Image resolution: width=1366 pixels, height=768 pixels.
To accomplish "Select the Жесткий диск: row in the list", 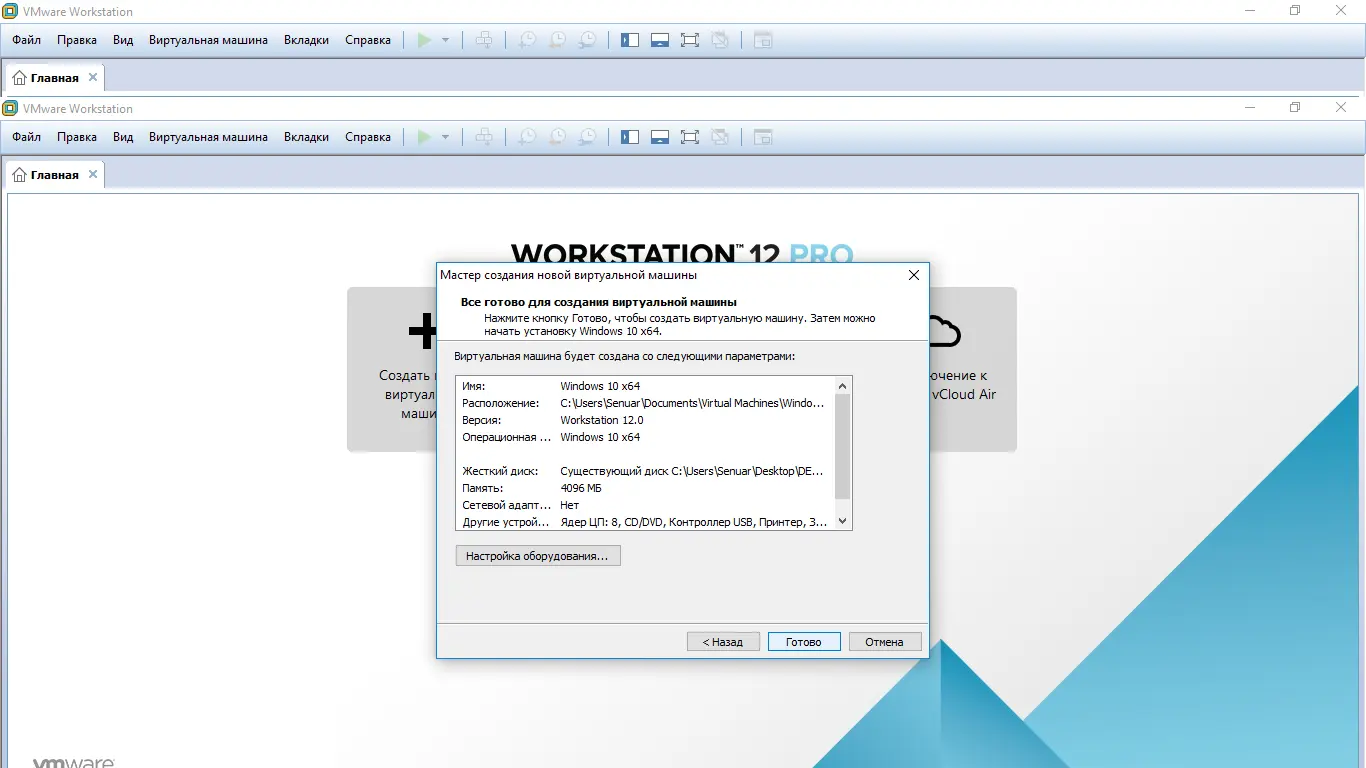I will [645, 471].
